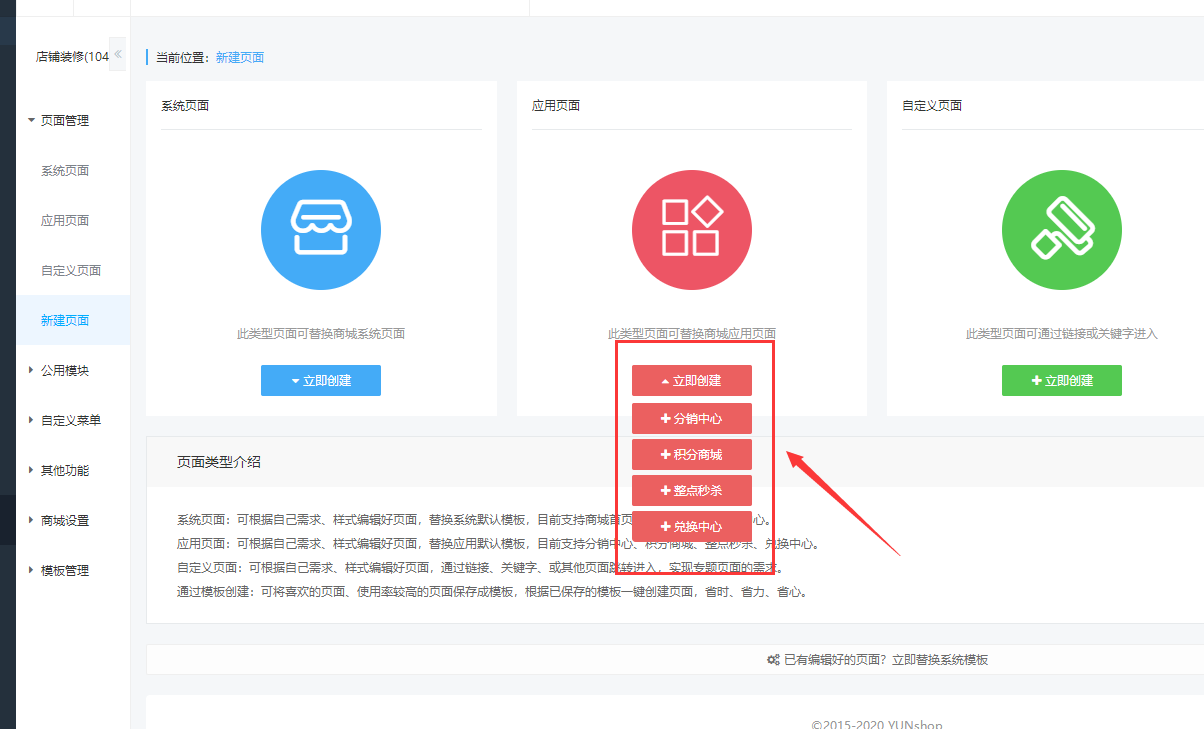Click the 店铺装修 sidebar title

click(72, 57)
